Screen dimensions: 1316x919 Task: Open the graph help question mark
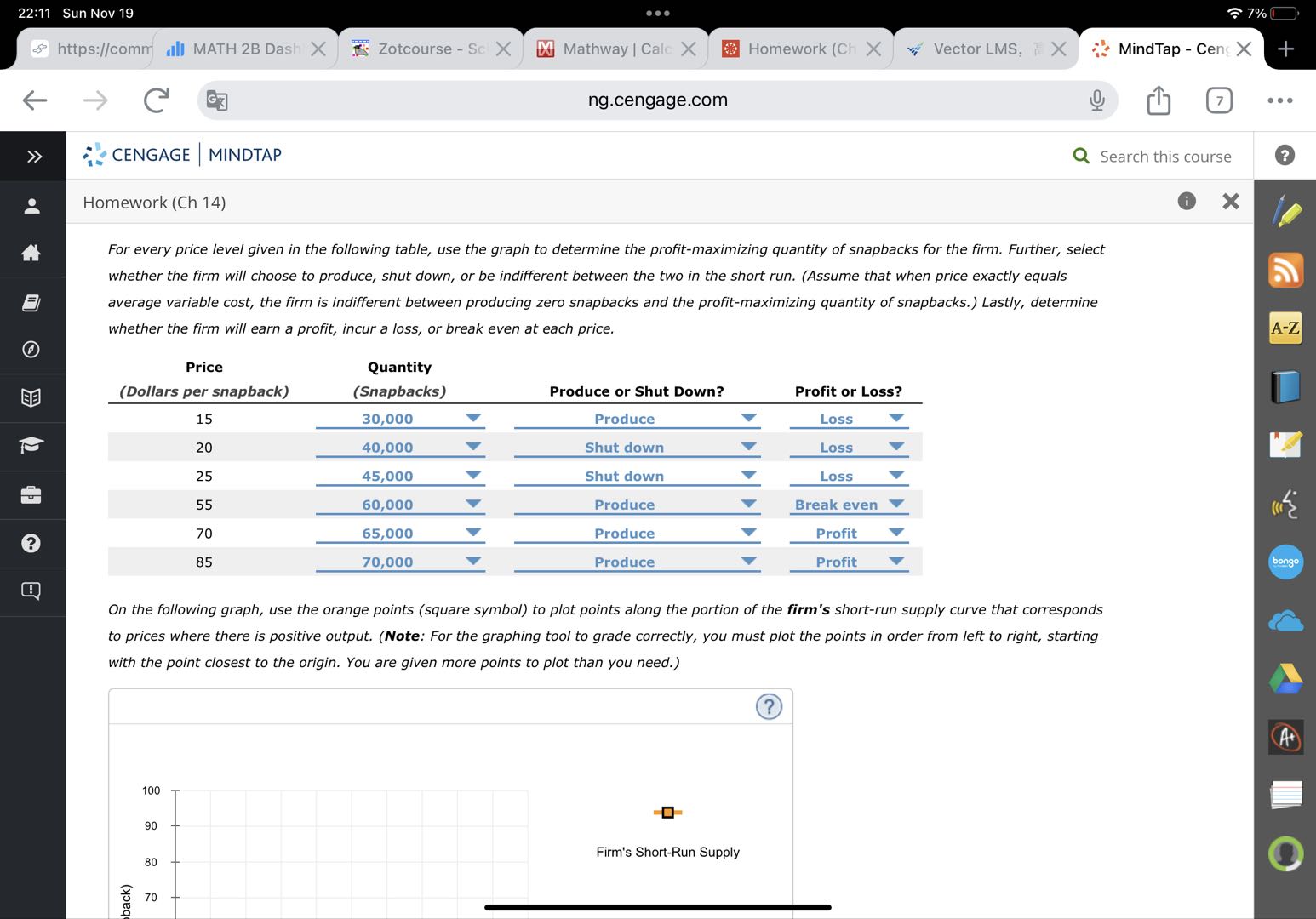pos(769,706)
